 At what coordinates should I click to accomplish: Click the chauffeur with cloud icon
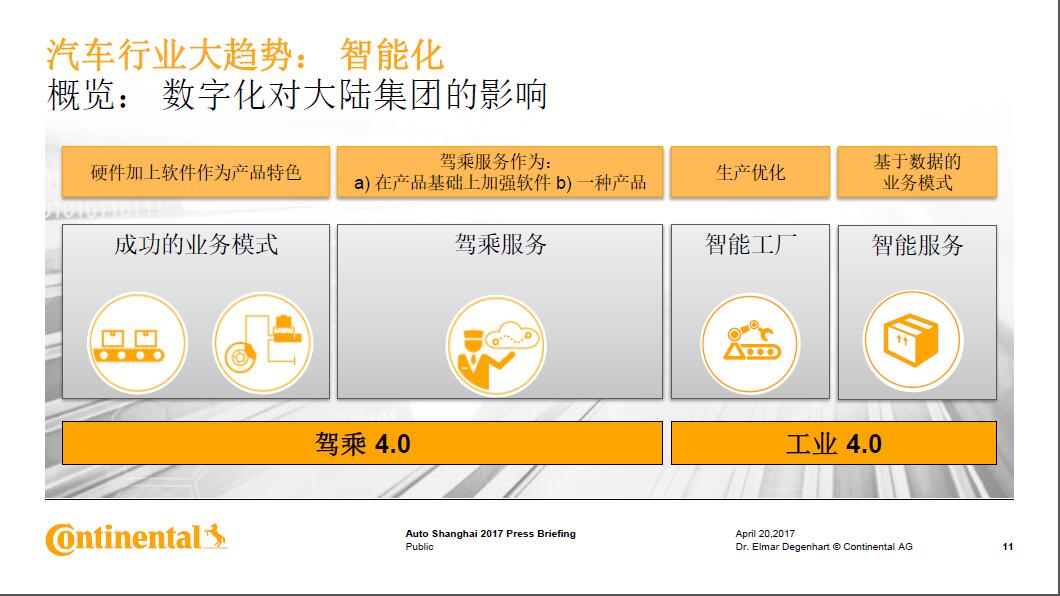point(496,345)
